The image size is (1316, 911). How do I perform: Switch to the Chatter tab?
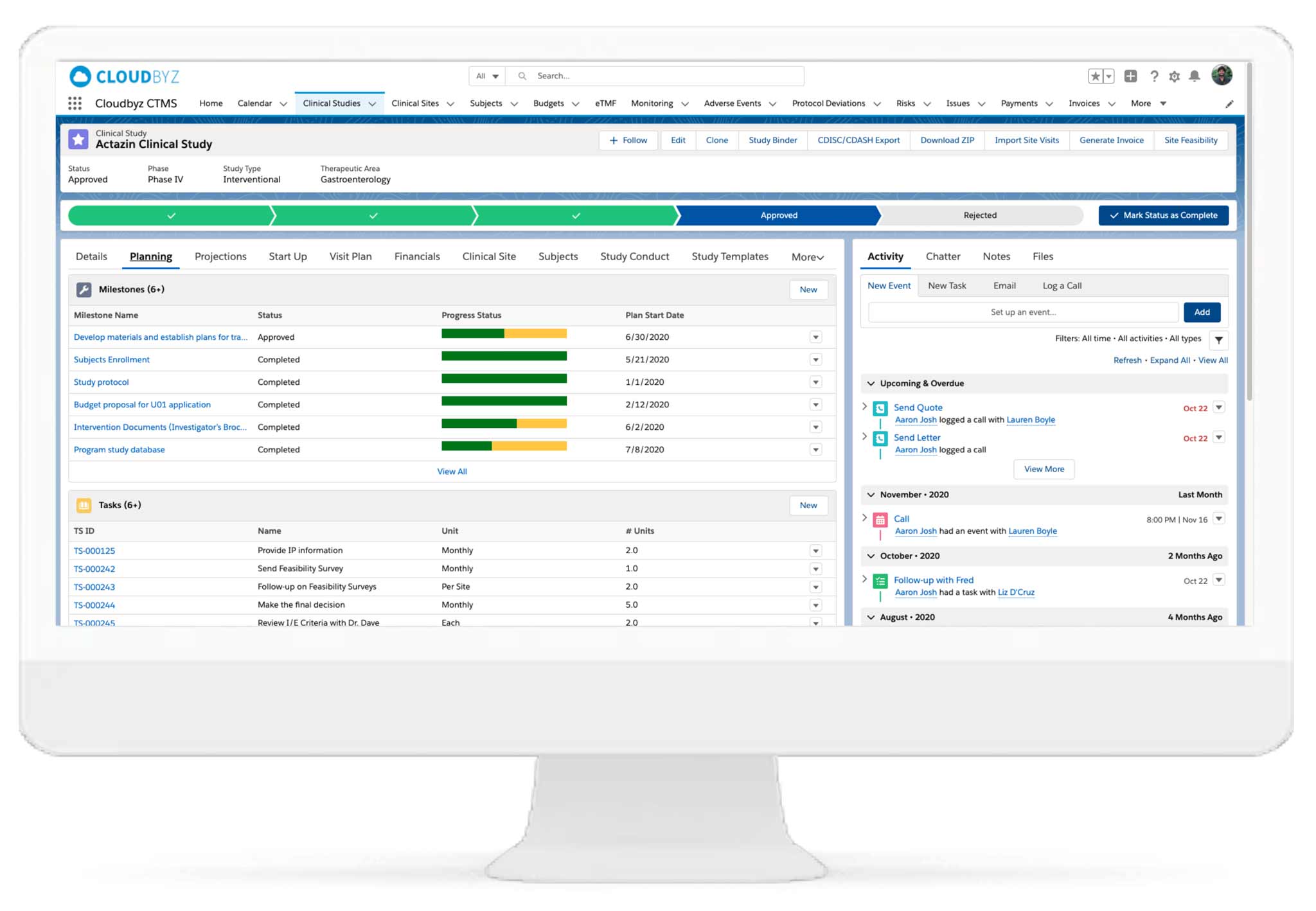(943, 256)
